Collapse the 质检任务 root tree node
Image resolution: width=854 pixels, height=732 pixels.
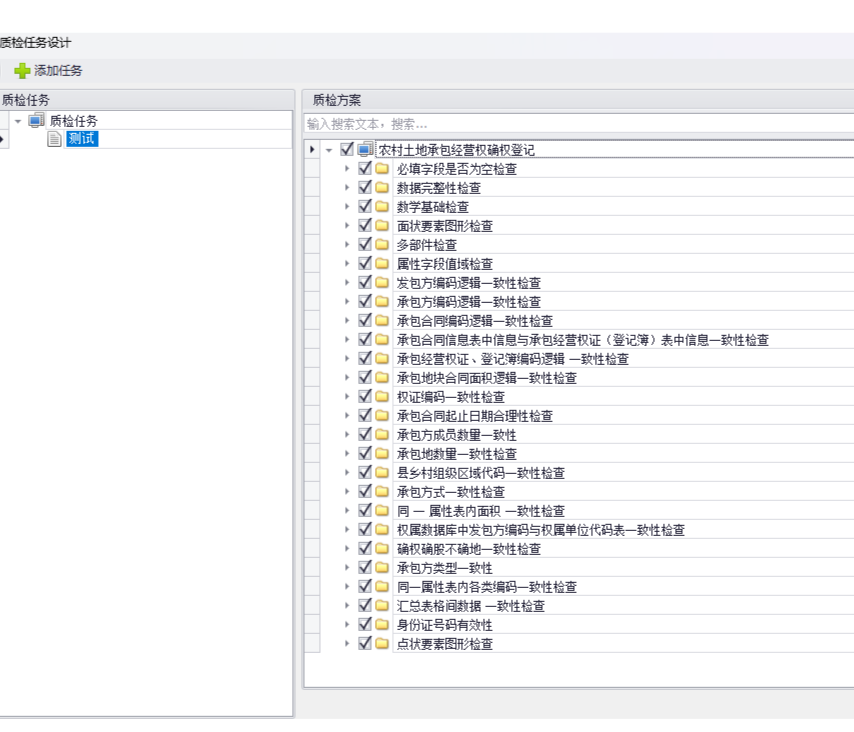18,121
